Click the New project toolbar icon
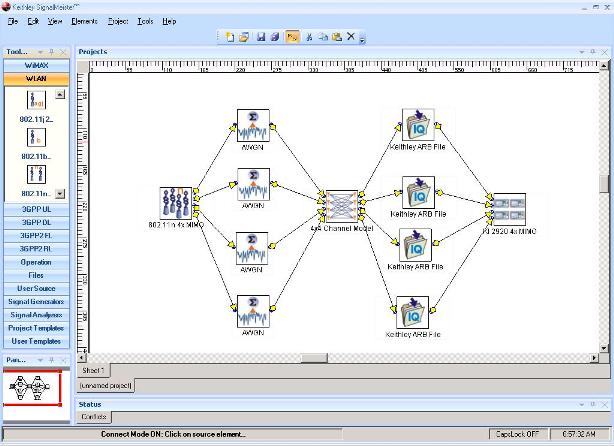 pyautogui.click(x=229, y=37)
